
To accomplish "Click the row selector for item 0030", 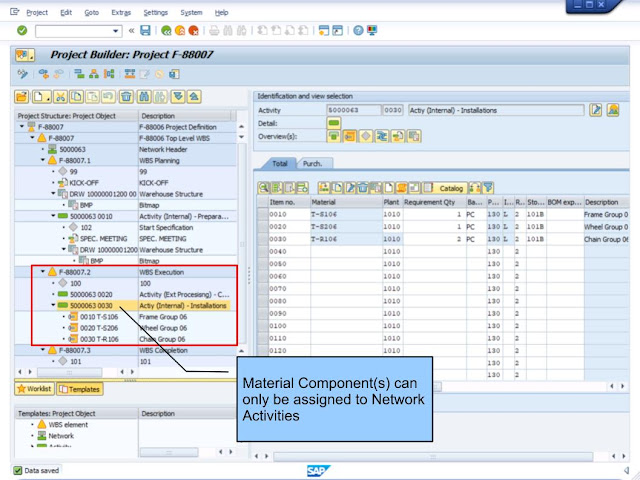I will 262,239.
